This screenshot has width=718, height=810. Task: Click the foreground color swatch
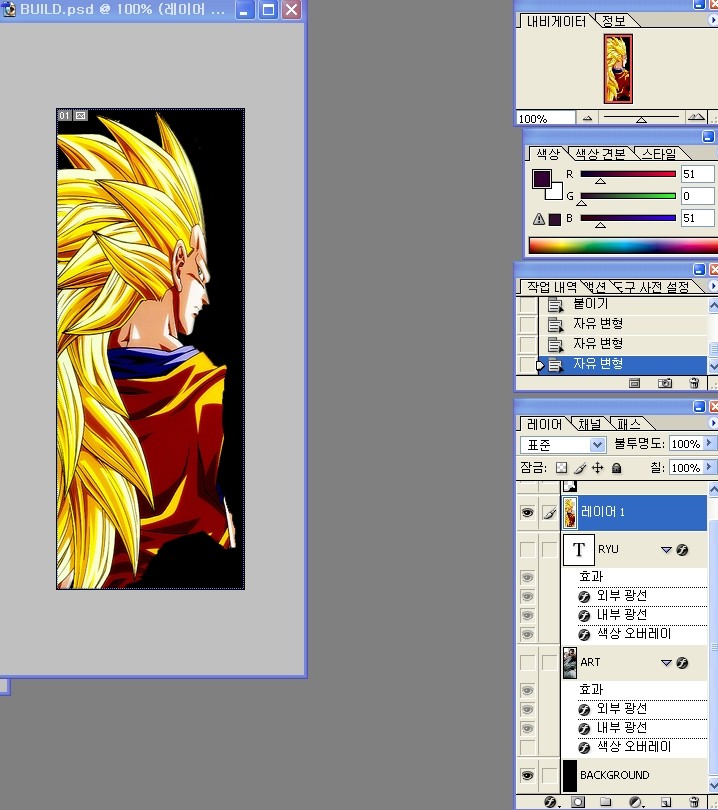[541, 179]
